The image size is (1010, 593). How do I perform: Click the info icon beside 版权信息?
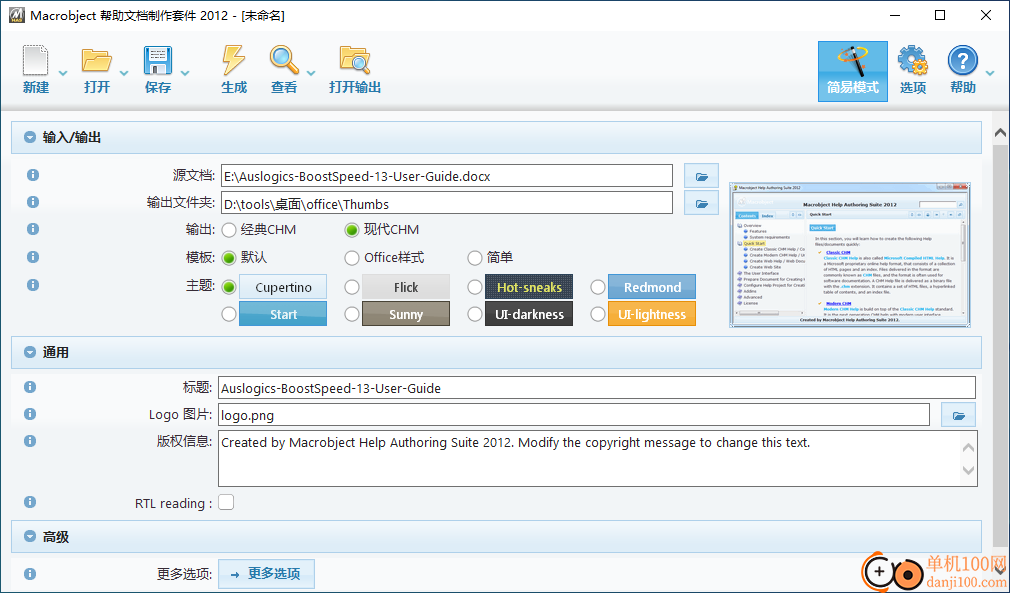tap(30, 441)
